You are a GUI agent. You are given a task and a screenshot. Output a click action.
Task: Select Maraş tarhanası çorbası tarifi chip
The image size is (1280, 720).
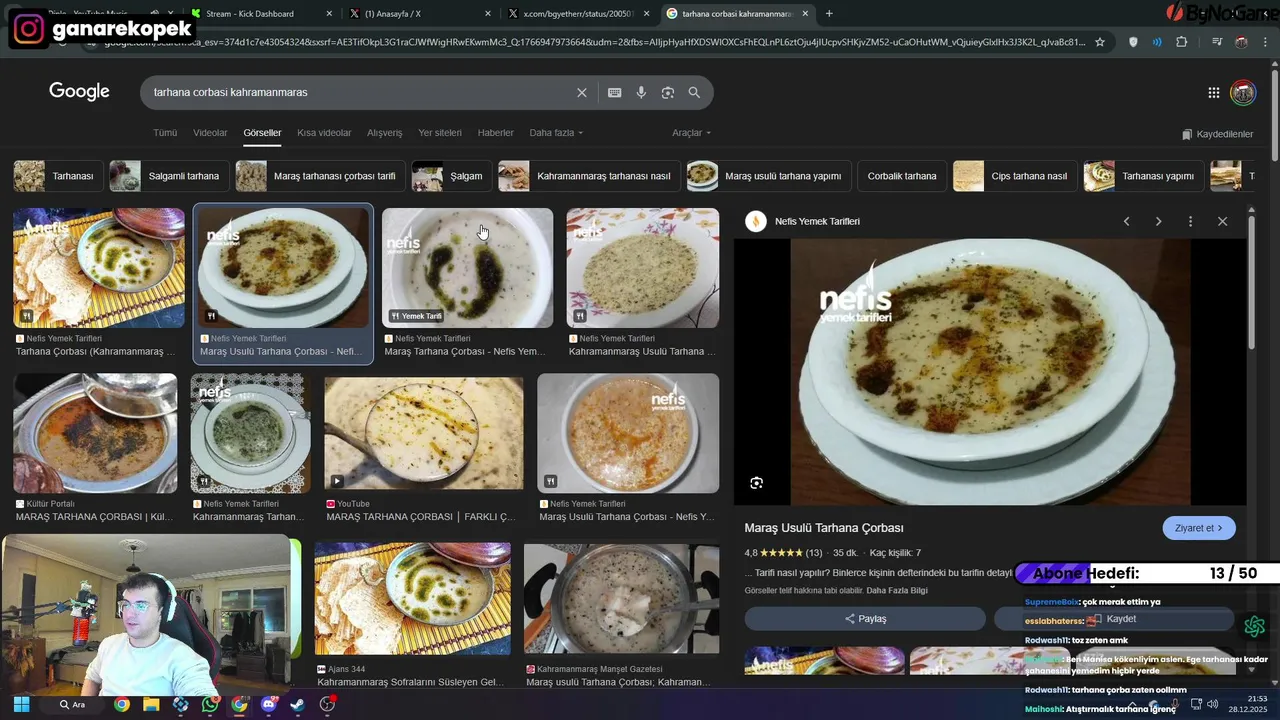coord(321,176)
